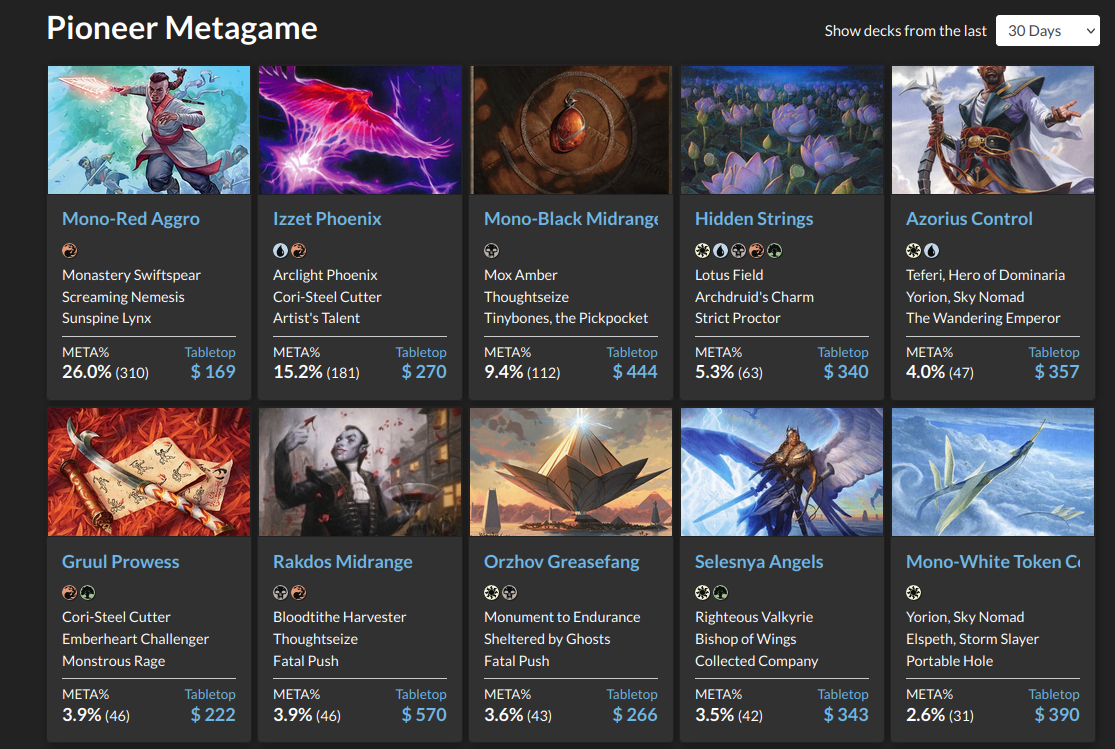Viewport: 1115px width, 749px height.
Task: Click the white mana icon under Orzhov Greasefang
Action: 491,593
